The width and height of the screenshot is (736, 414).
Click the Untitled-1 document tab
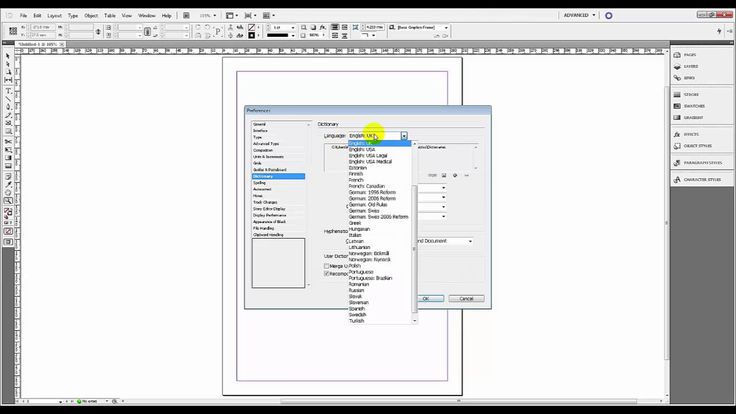[40, 44]
